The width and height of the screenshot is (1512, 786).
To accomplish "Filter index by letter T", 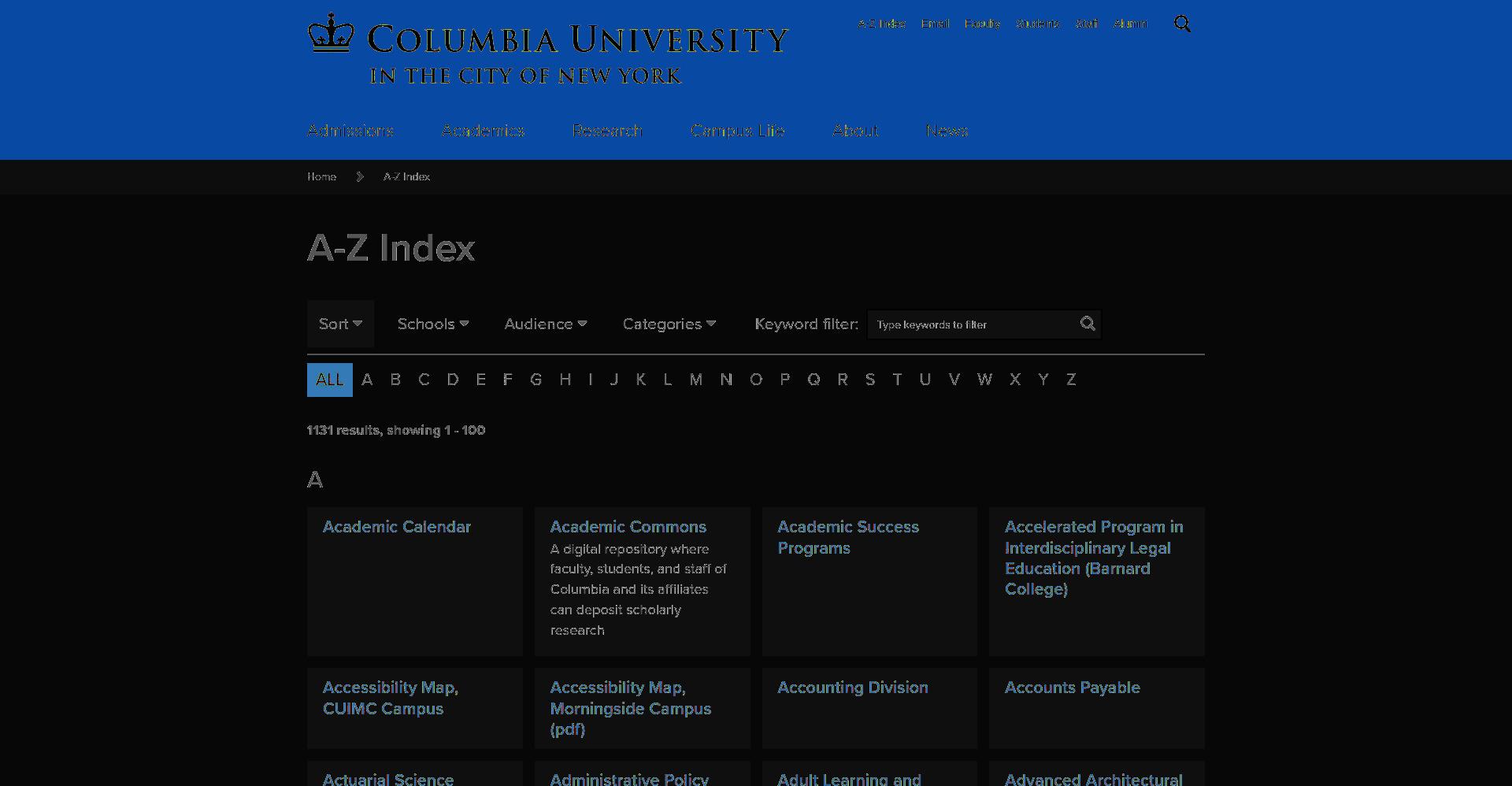I will [x=897, y=380].
